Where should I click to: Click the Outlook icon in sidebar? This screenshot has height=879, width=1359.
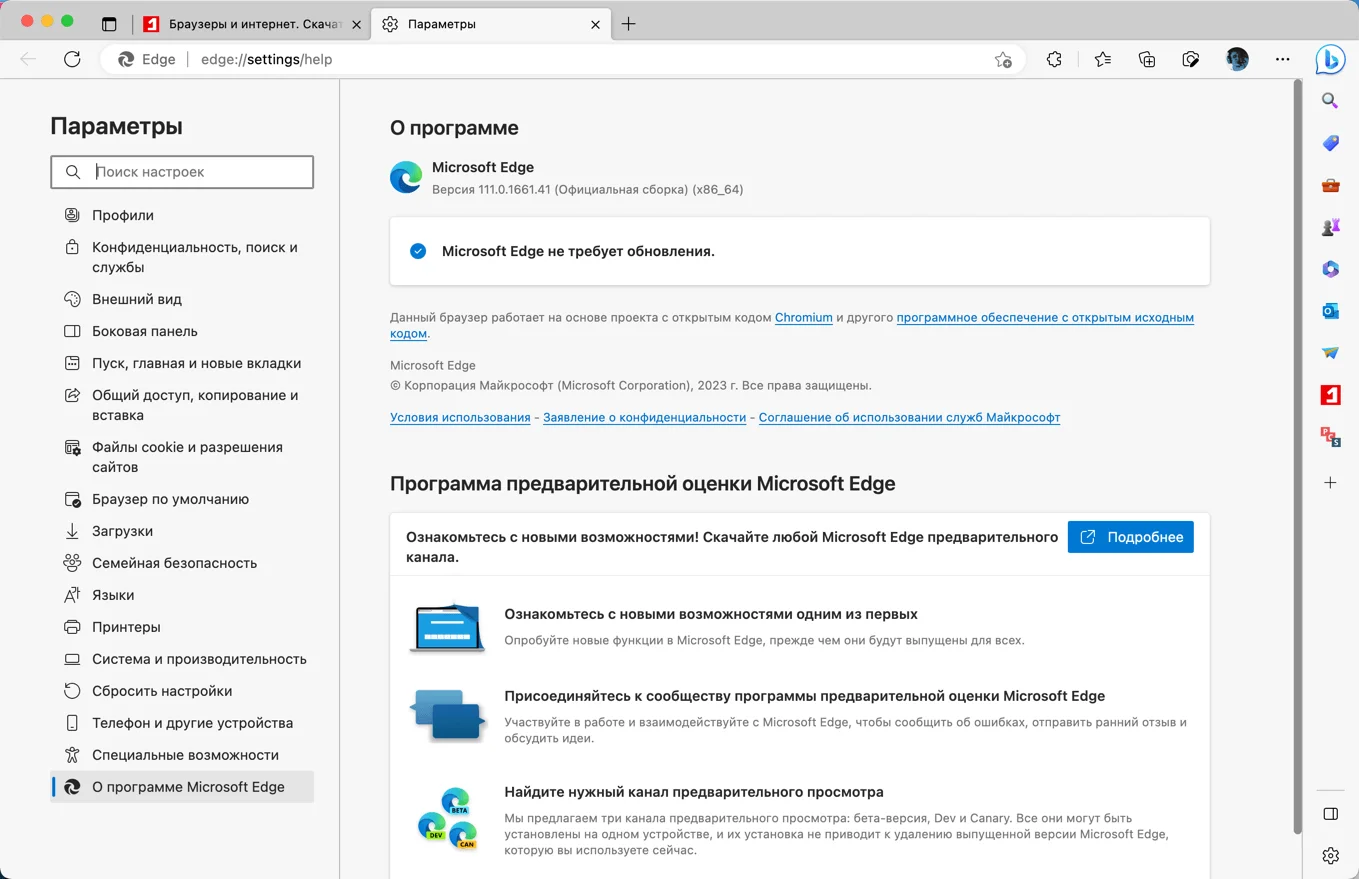coord(1330,311)
